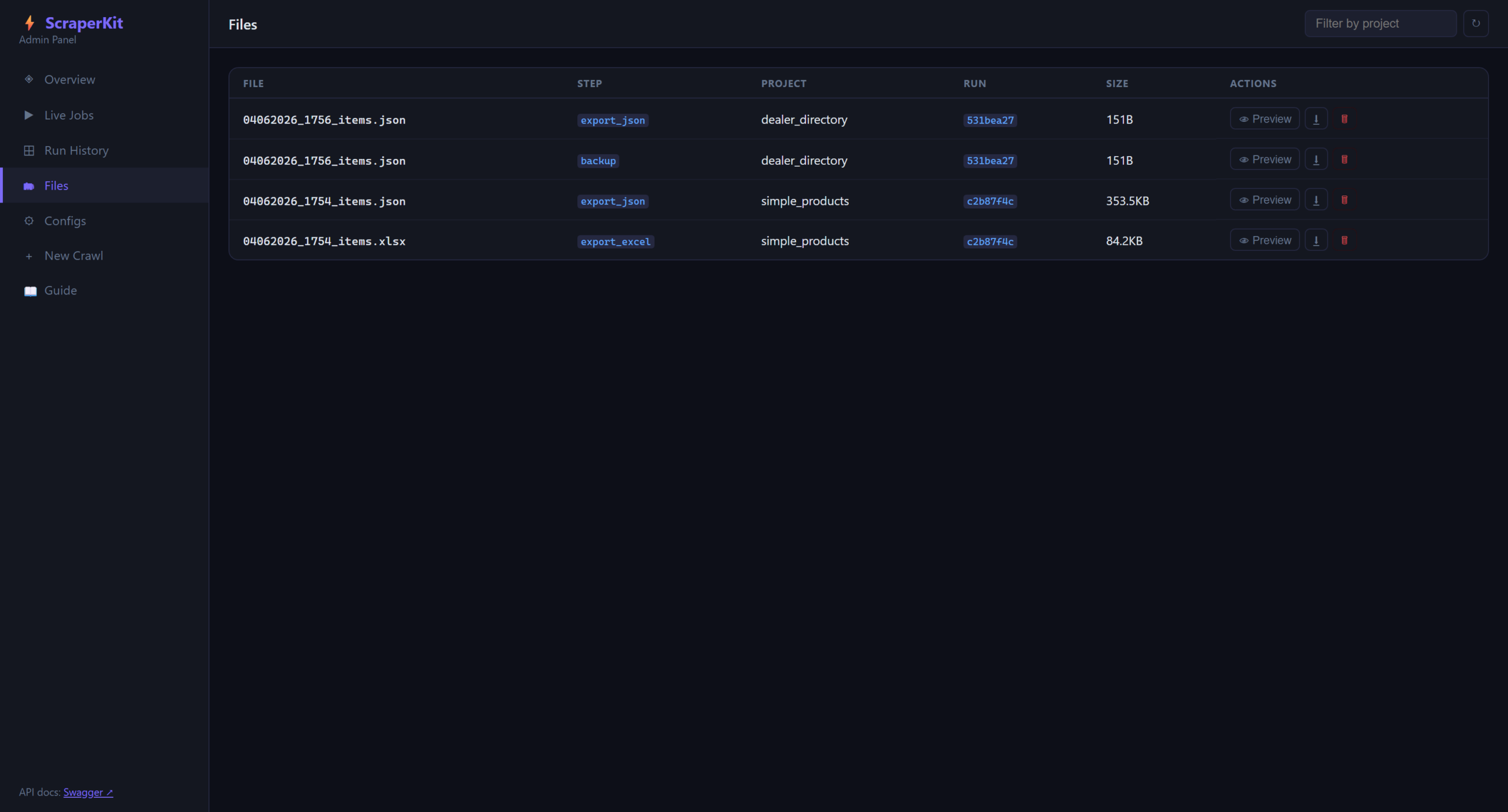
Task: Click the 84.2KB size value
Action: (1124, 241)
